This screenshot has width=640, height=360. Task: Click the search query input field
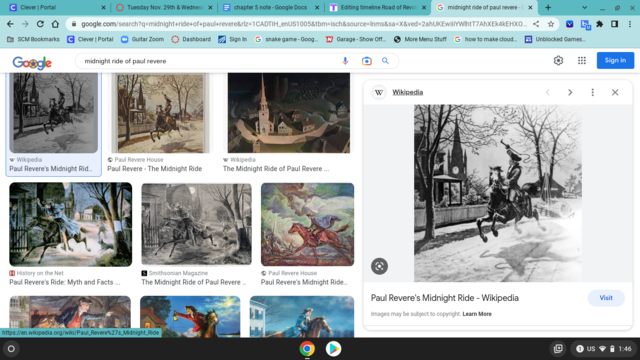click(208, 61)
